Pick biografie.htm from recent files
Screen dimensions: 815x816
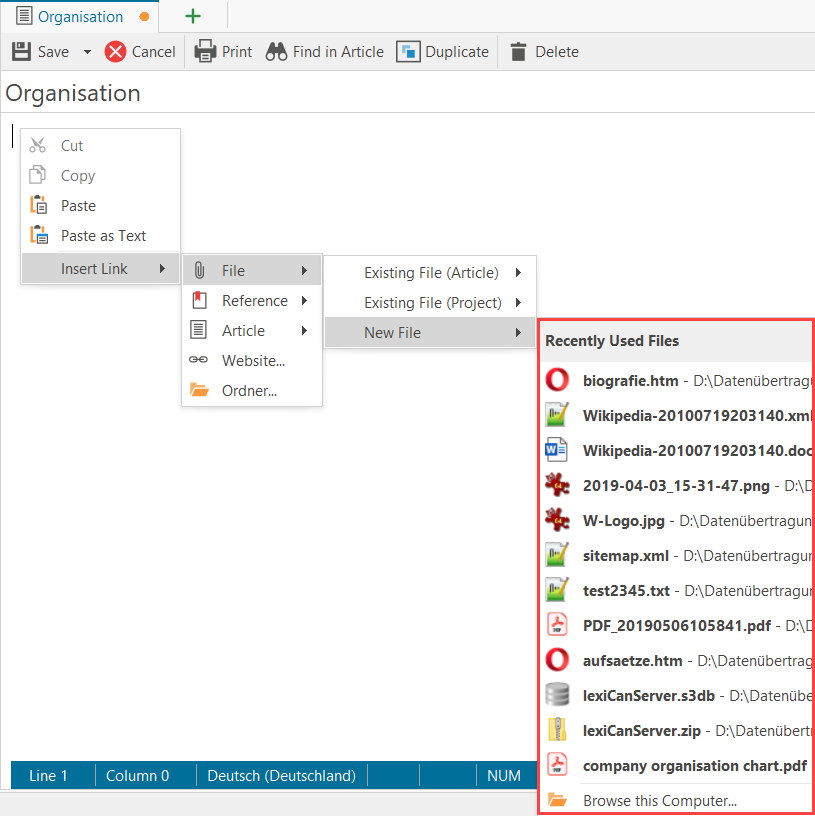click(x=630, y=381)
